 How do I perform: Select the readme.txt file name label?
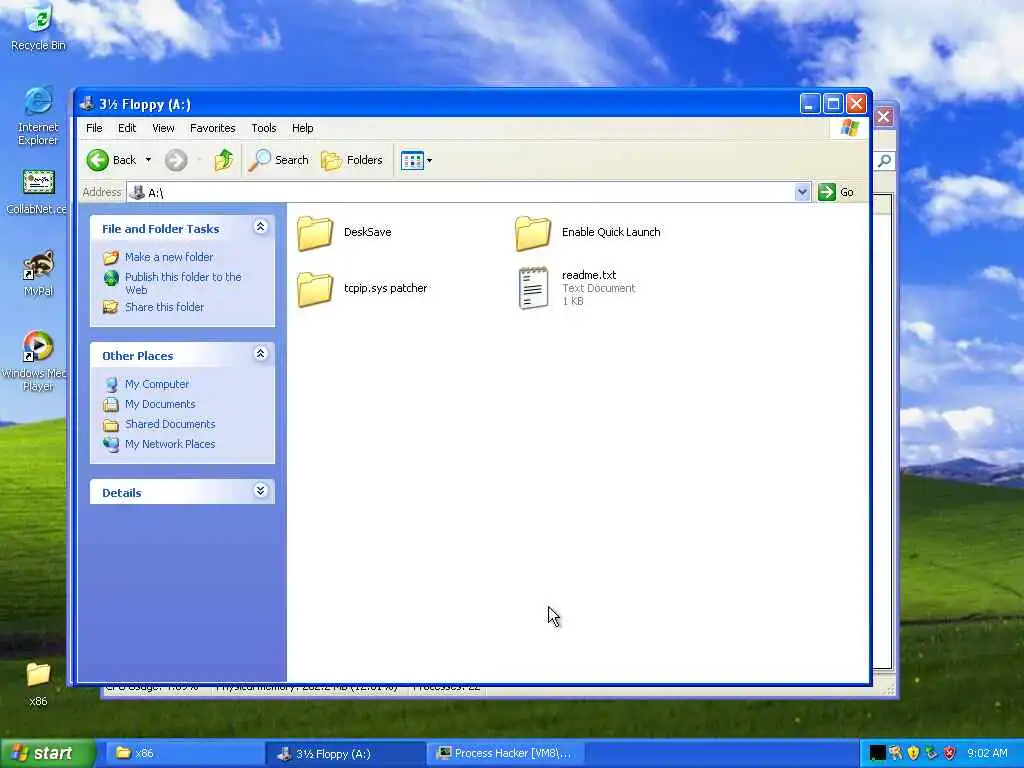[x=588, y=275]
